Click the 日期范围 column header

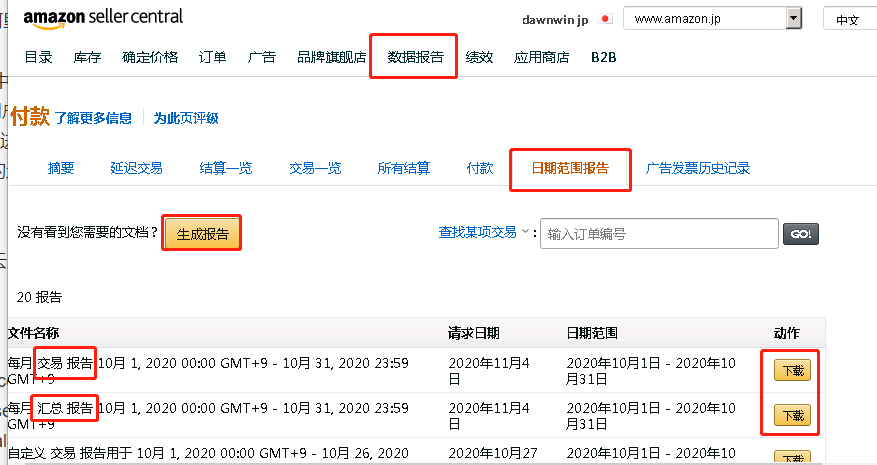(x=592, y=334)
